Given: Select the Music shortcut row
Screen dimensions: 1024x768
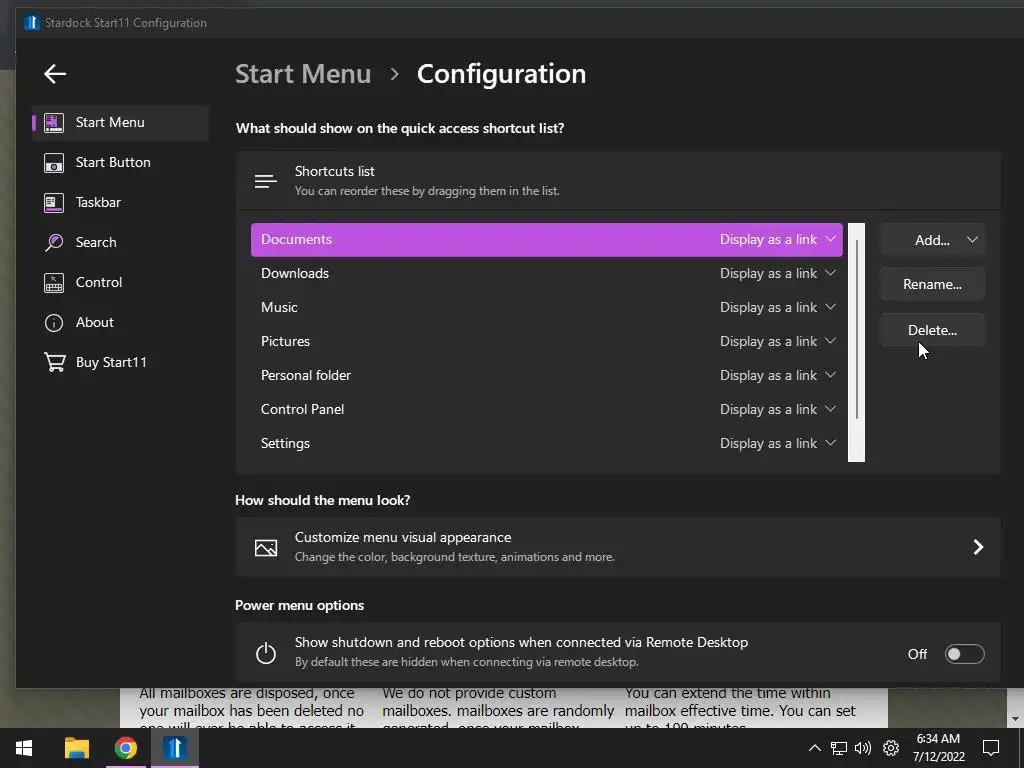Looking at the screenshot, I should pos(547,308).
